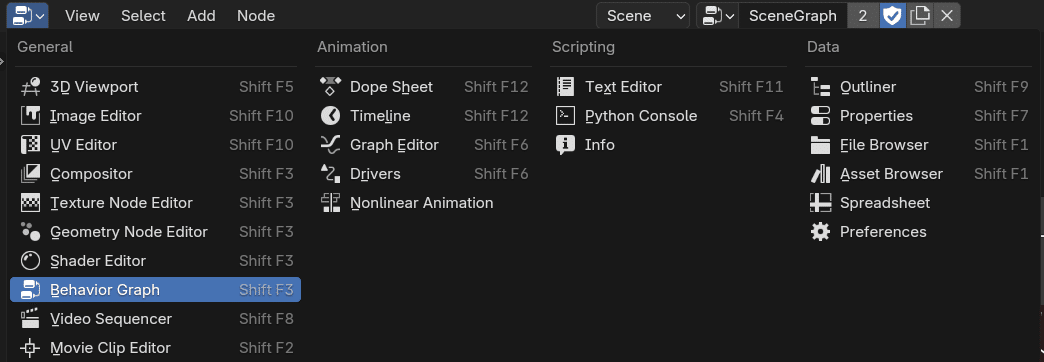Click the Graph Editor curve icon
This screenshot has height=362, width=1044.
pos(331,145)
